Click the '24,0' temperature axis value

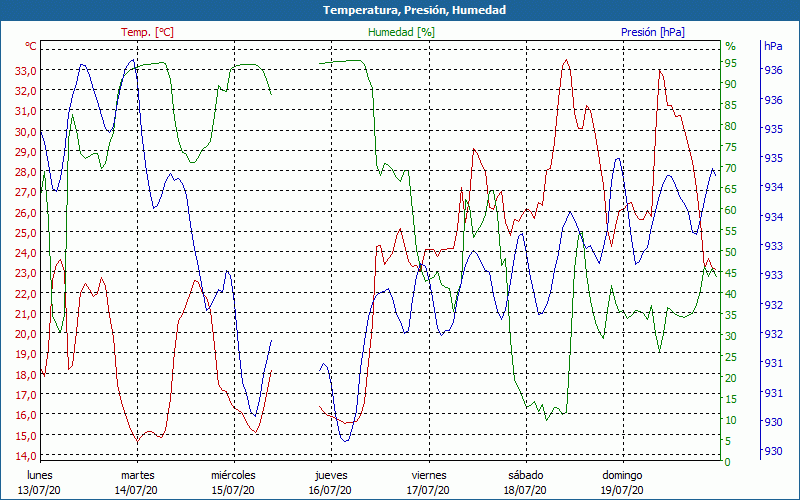25,253
